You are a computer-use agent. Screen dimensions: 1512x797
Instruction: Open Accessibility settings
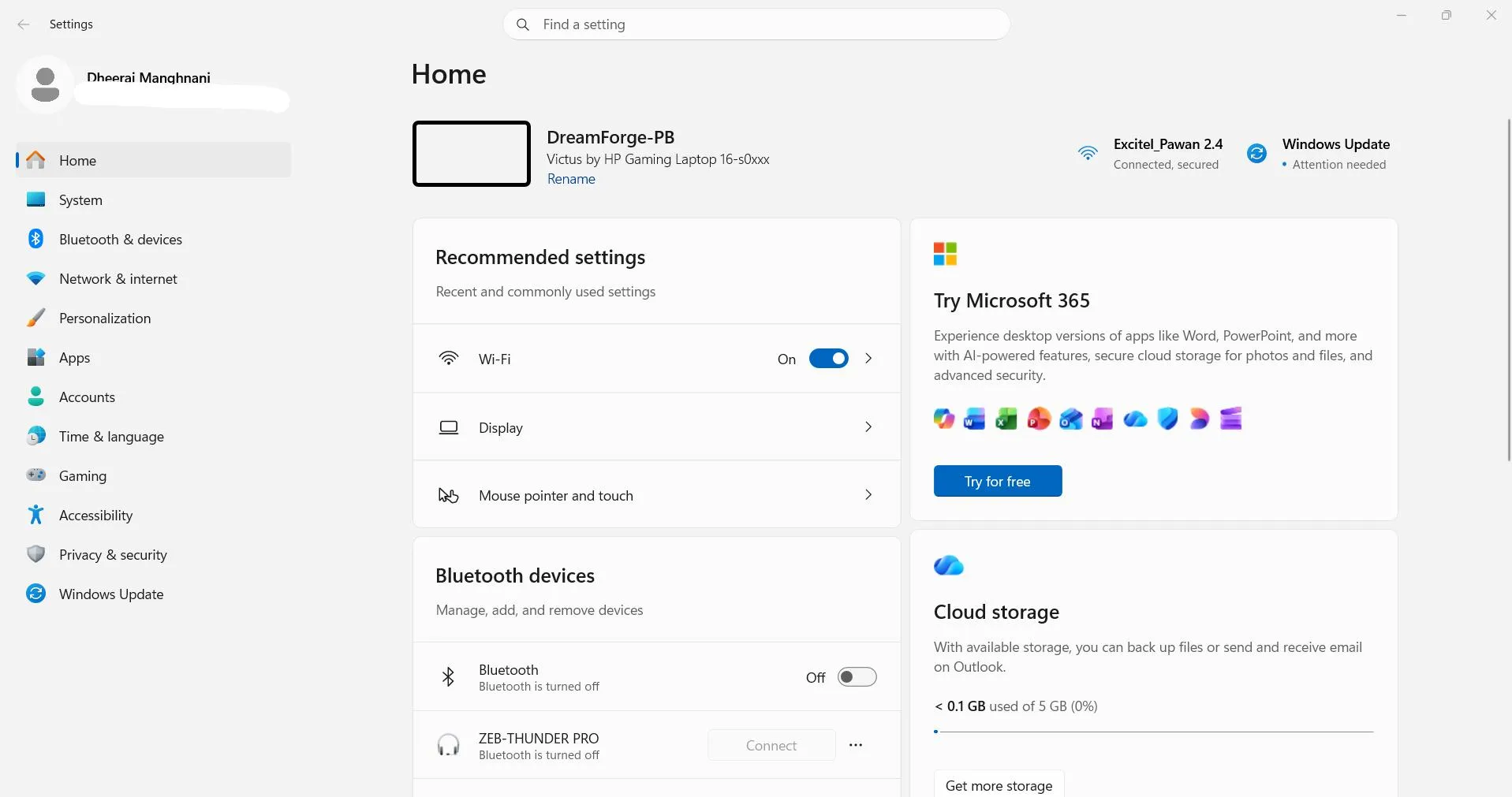pos(154,515)
